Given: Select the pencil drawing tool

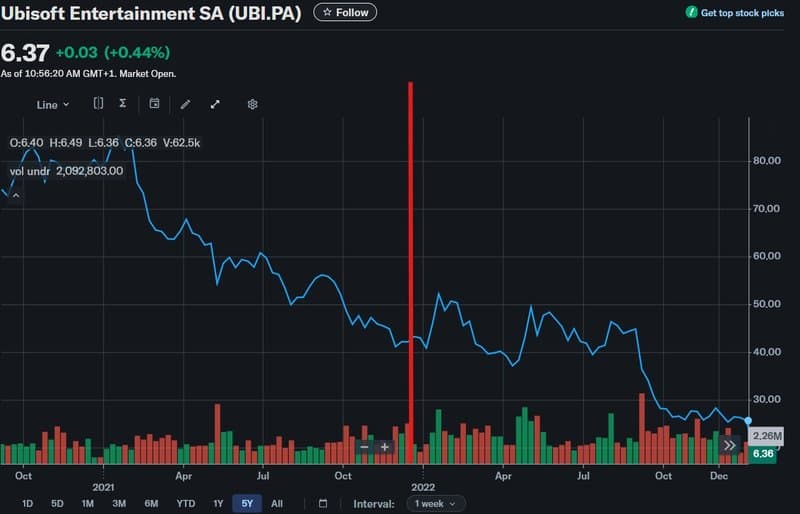Looking at the screenshot, I should (185, 104).
